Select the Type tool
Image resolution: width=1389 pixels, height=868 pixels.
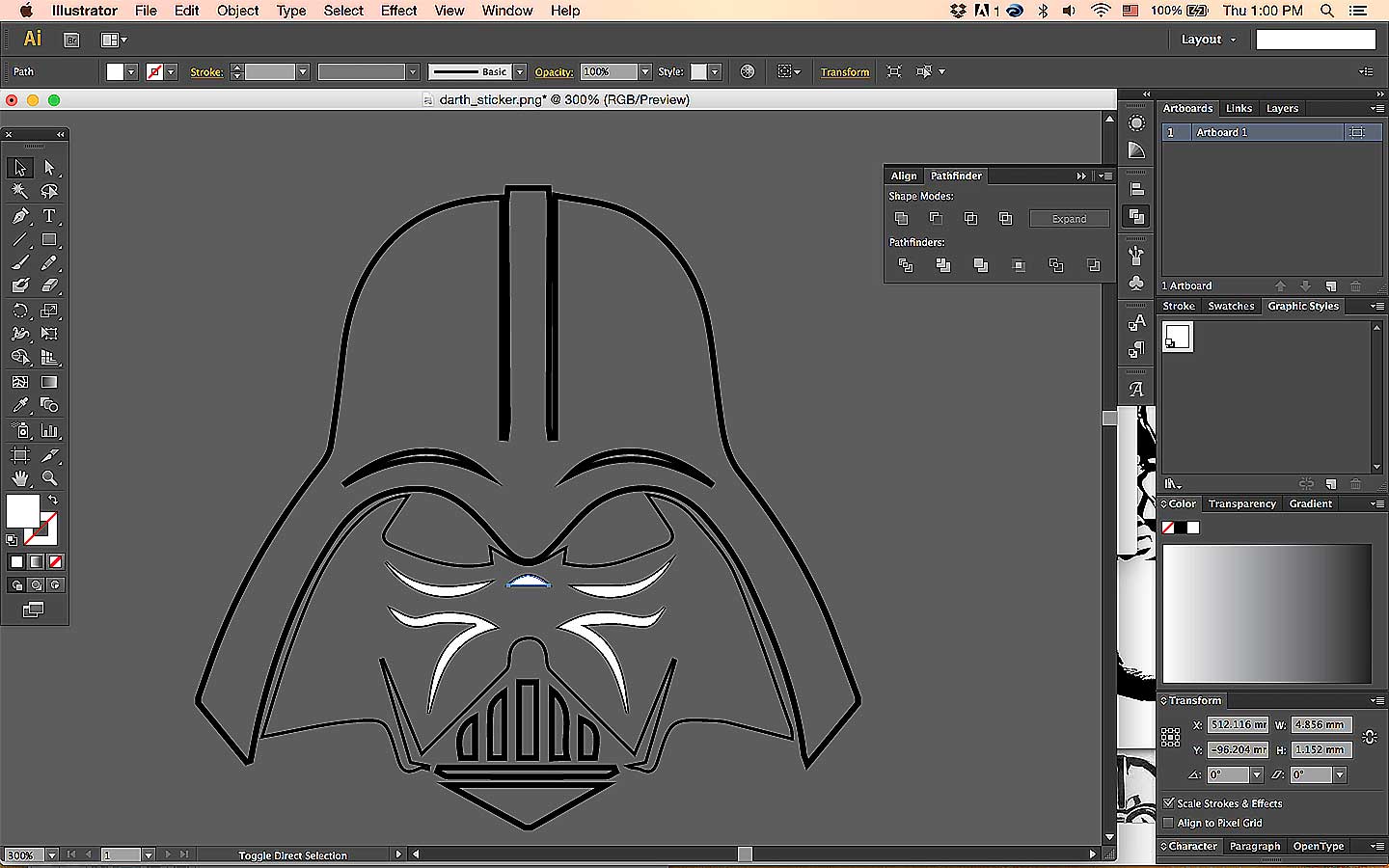pyautogui.click(x=49, y=216)
